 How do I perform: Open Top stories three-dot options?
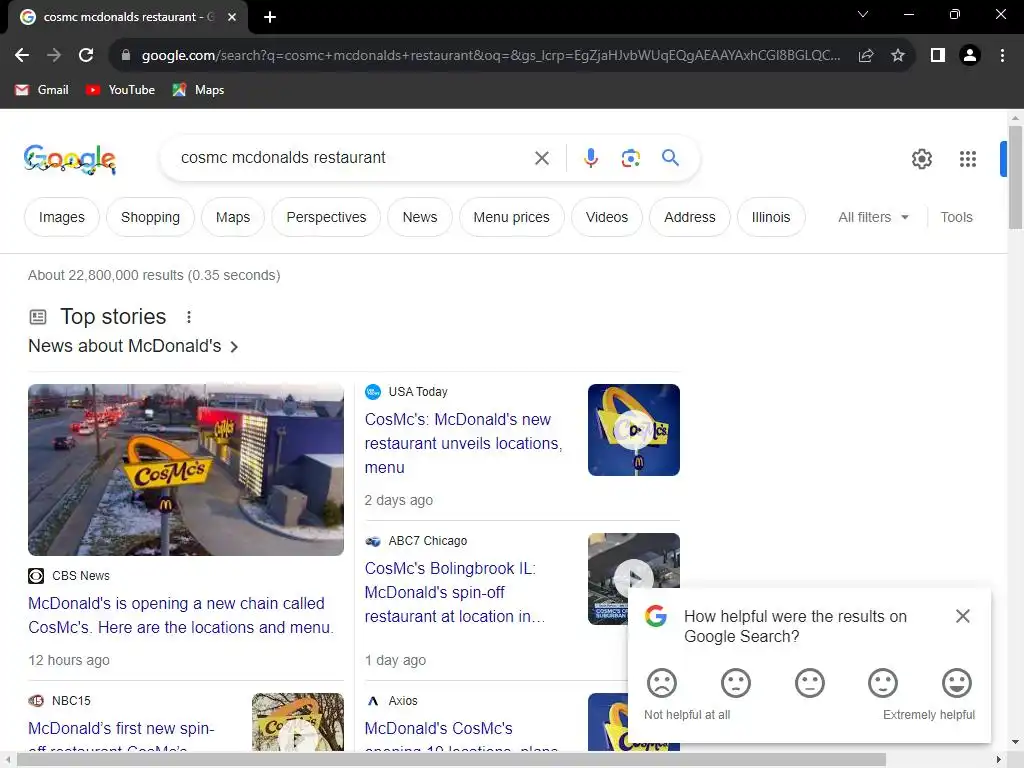click(189, 317)
